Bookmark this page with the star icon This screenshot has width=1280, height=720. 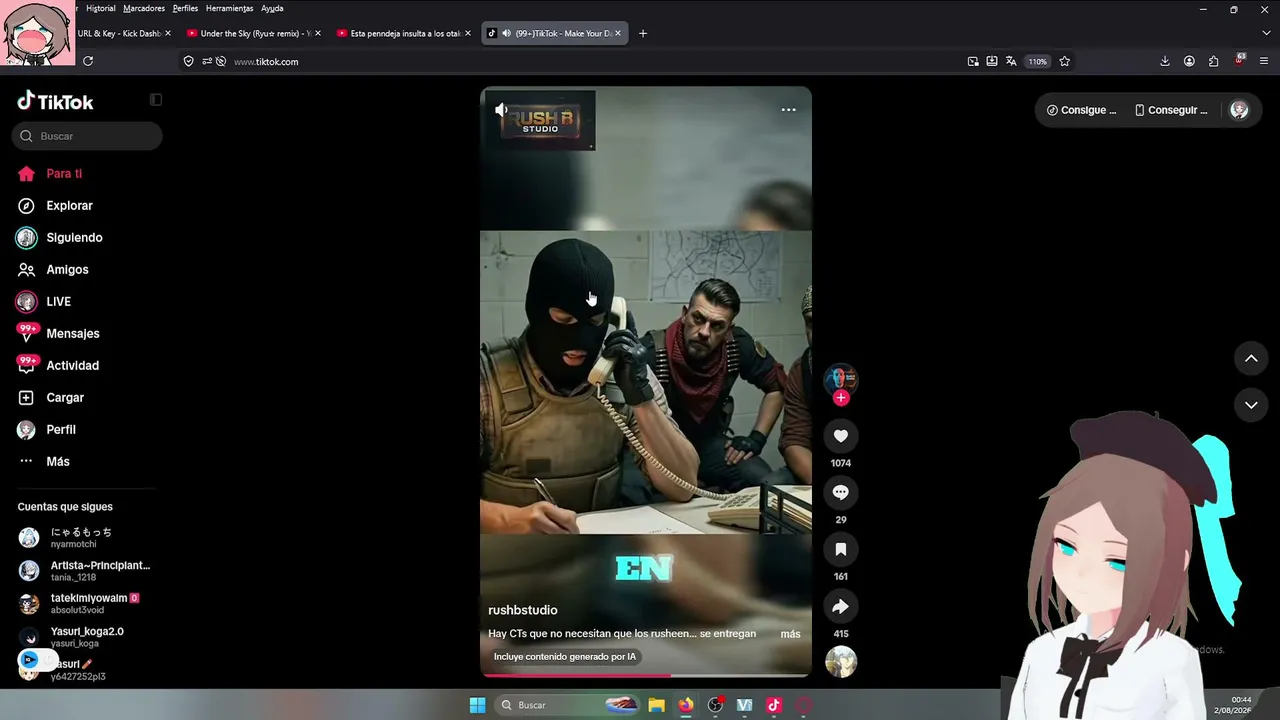(1065, 61)
